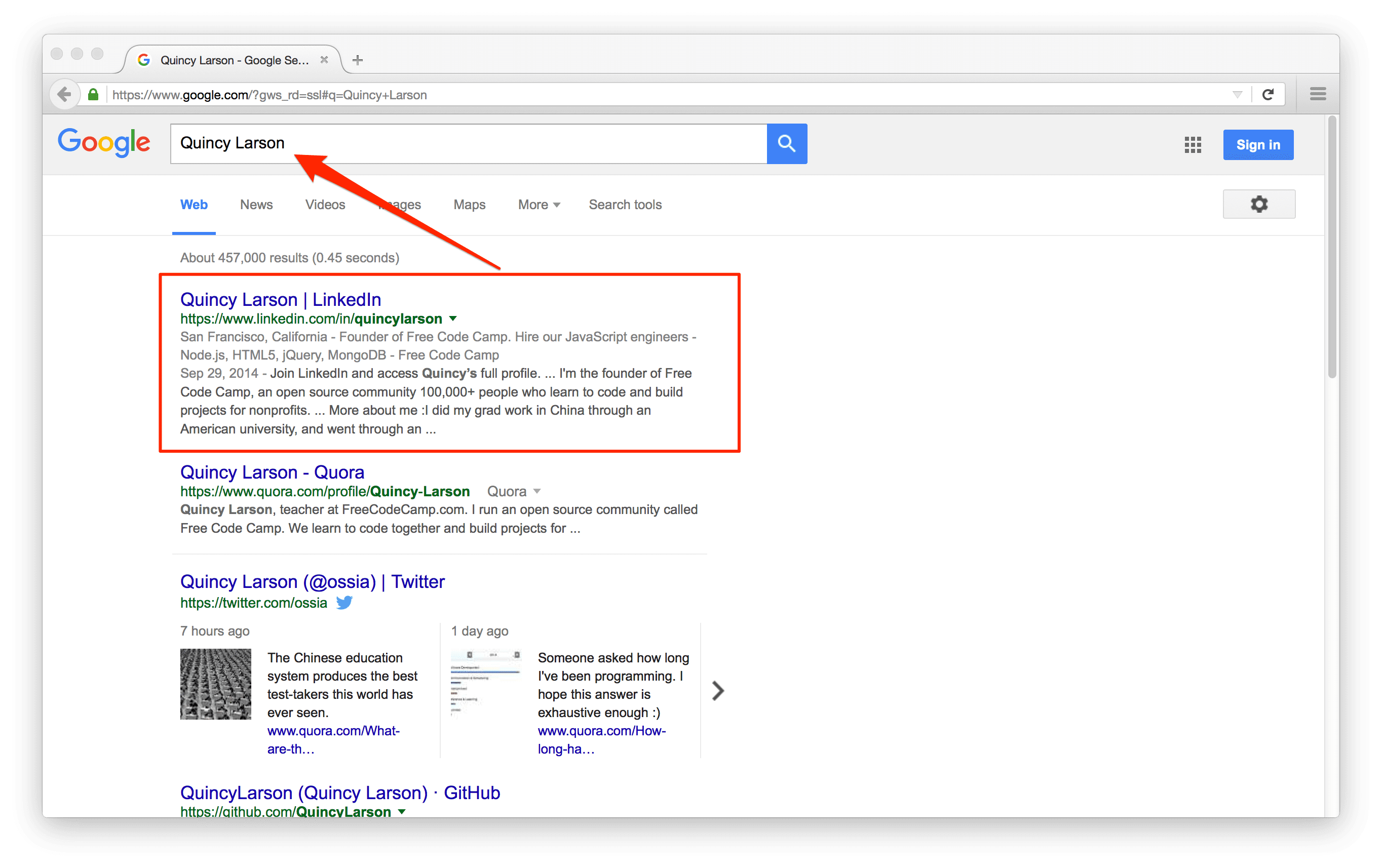The width and height of the screenshot is (1382, 868).
Task: Open the Quincy Larson | LinkedIn result
Action: point(280,299)
